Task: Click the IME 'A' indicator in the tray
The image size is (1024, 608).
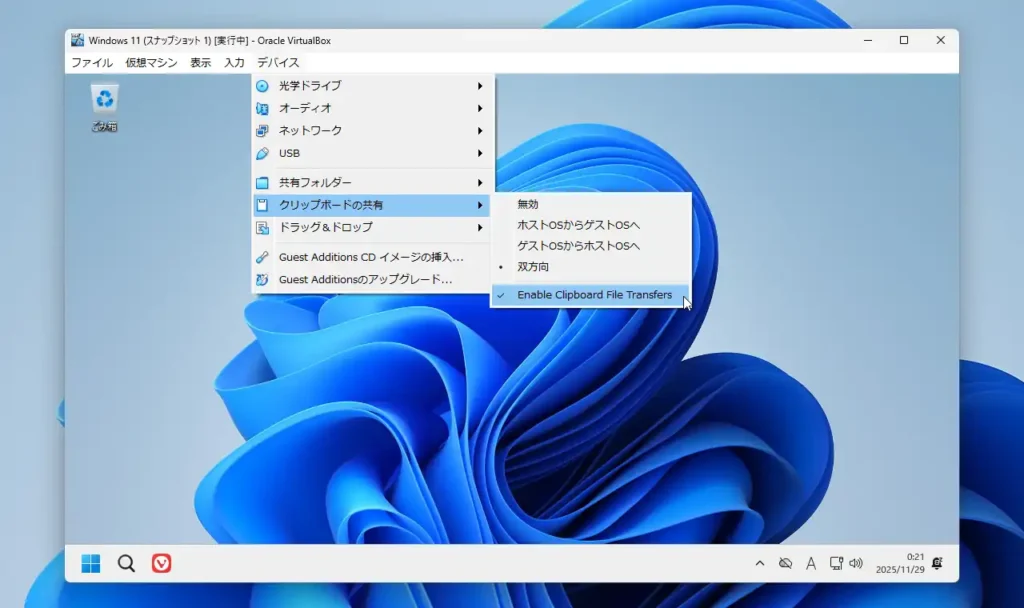Action: click(x=811, y=563)
